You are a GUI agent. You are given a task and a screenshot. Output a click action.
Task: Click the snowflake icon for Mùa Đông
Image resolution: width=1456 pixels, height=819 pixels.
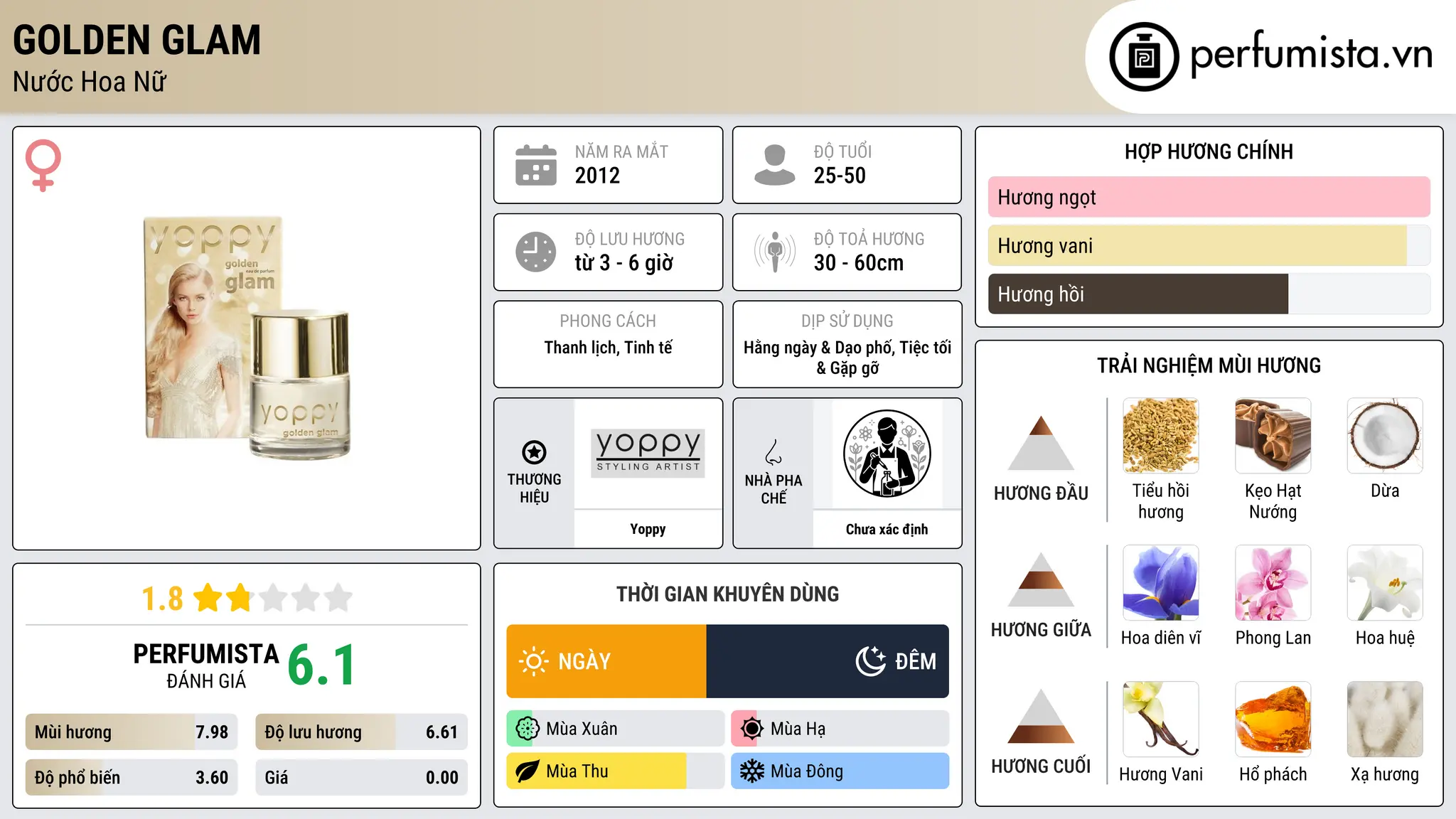(x=751, y=771)
